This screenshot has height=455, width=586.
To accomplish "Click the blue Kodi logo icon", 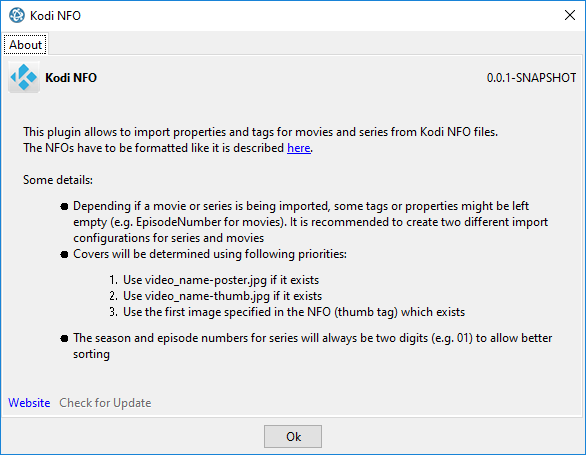I will pyautogui.click(x=24, y=77).
